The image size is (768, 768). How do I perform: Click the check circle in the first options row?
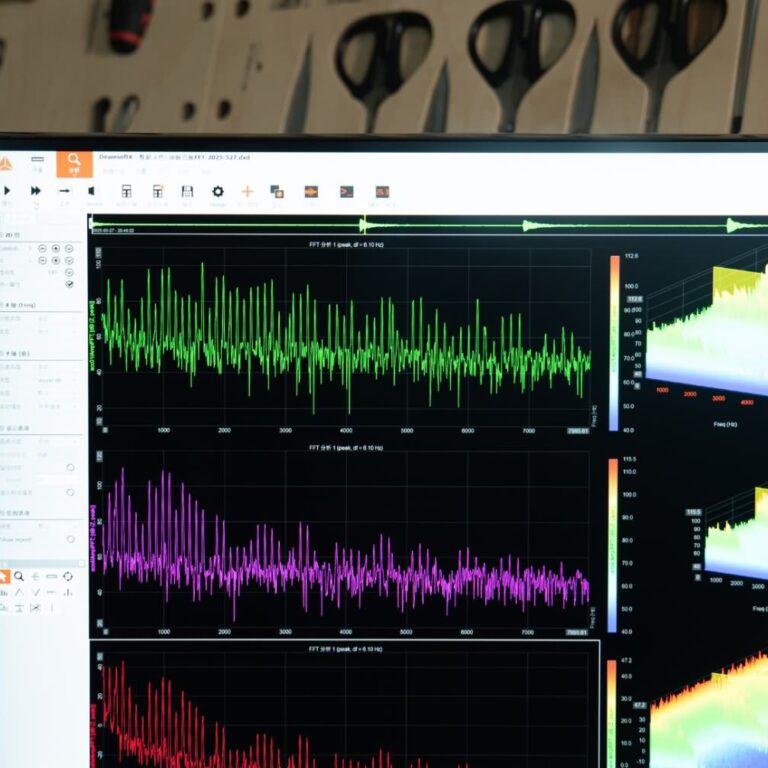coord(69,249)
